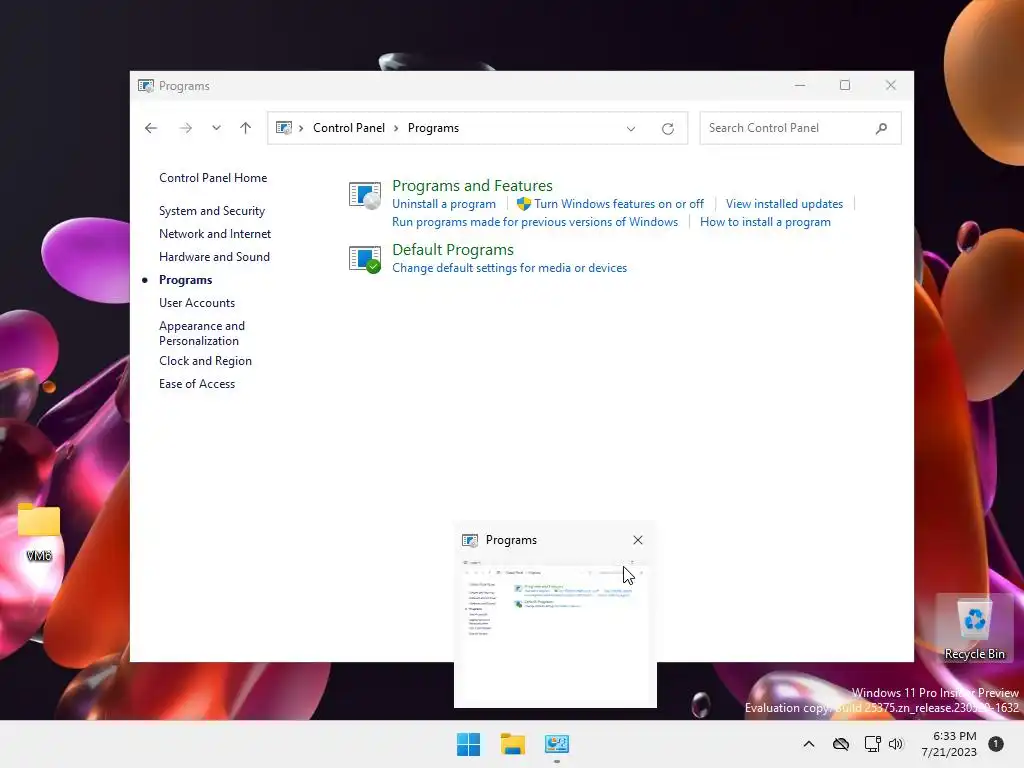The width and height of the screenshot is (1024, 768).
Task: Click the Programs preview thumbnail image
Action: (x=555, y=630)
